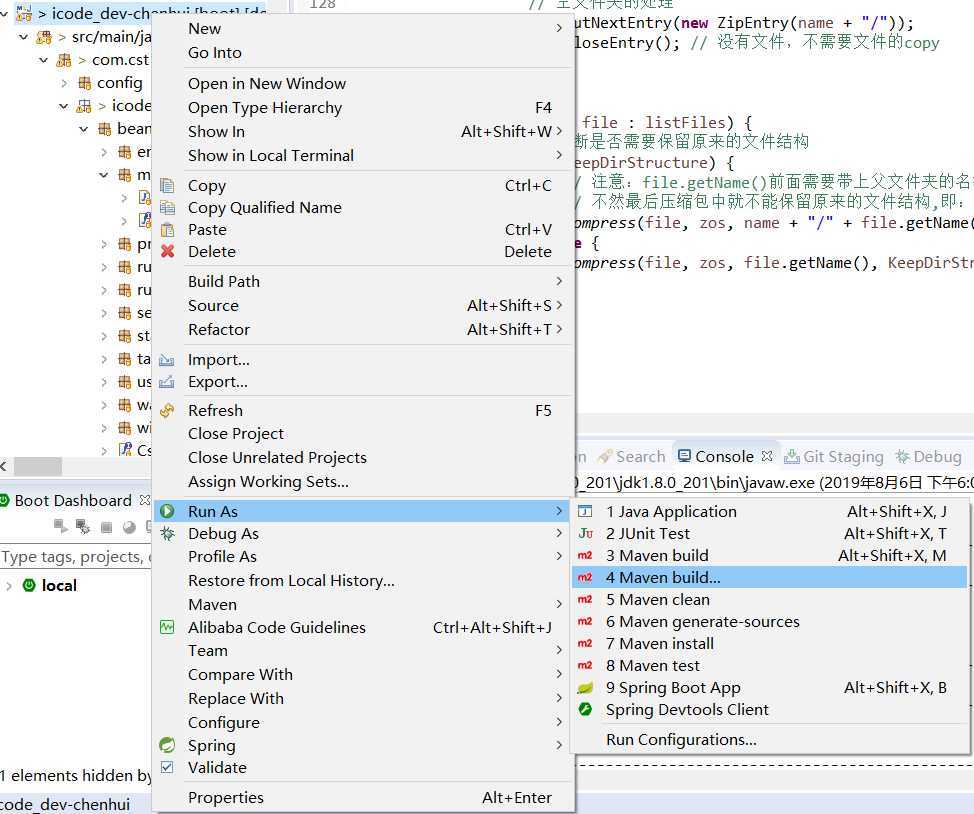Collapse the icode_dev-chenhui project node
The width and height of the screenshot is (974, 814).
point(4,13)
